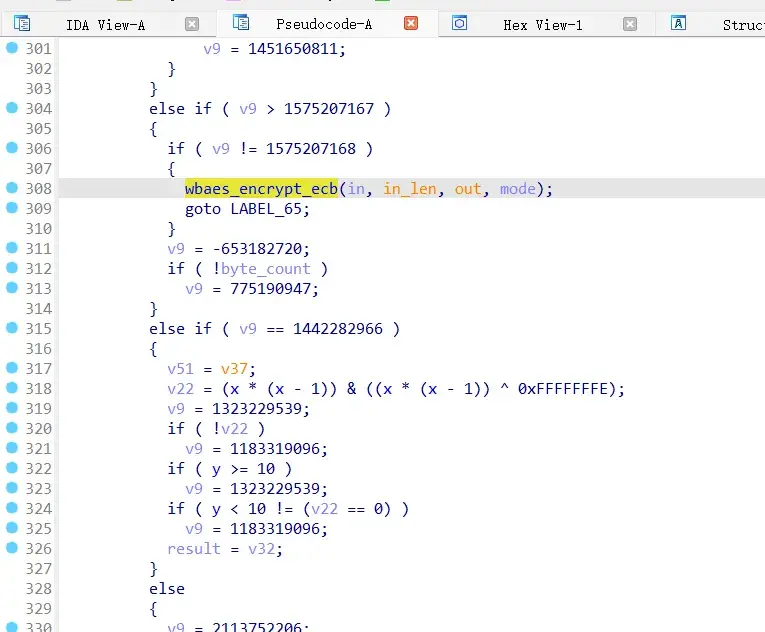
Task: Click the 0xFFFFFFFE constant
Action: coord(563,389)
